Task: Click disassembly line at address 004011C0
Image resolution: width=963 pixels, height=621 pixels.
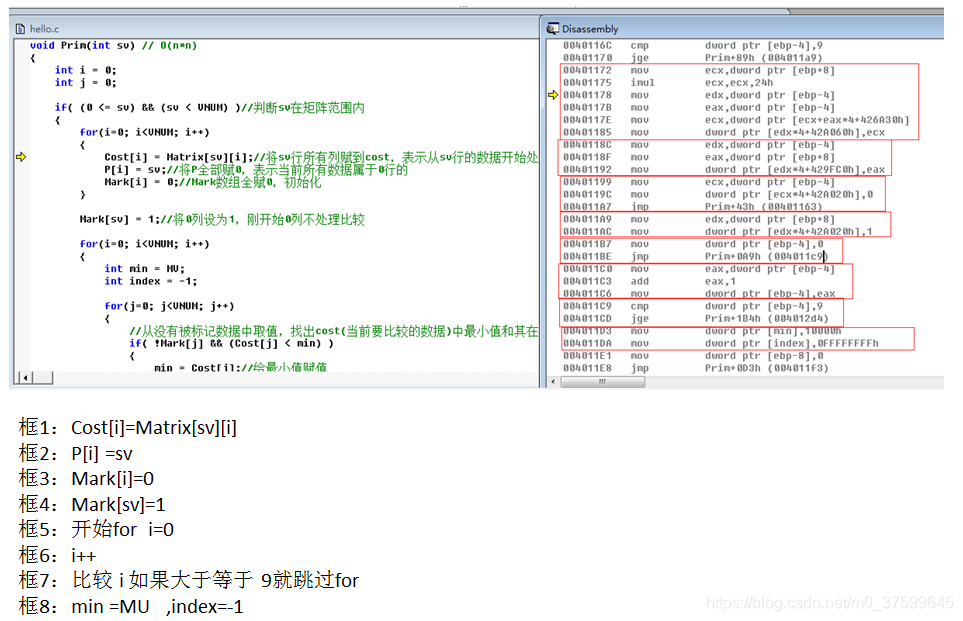Action: pos(699,269)
